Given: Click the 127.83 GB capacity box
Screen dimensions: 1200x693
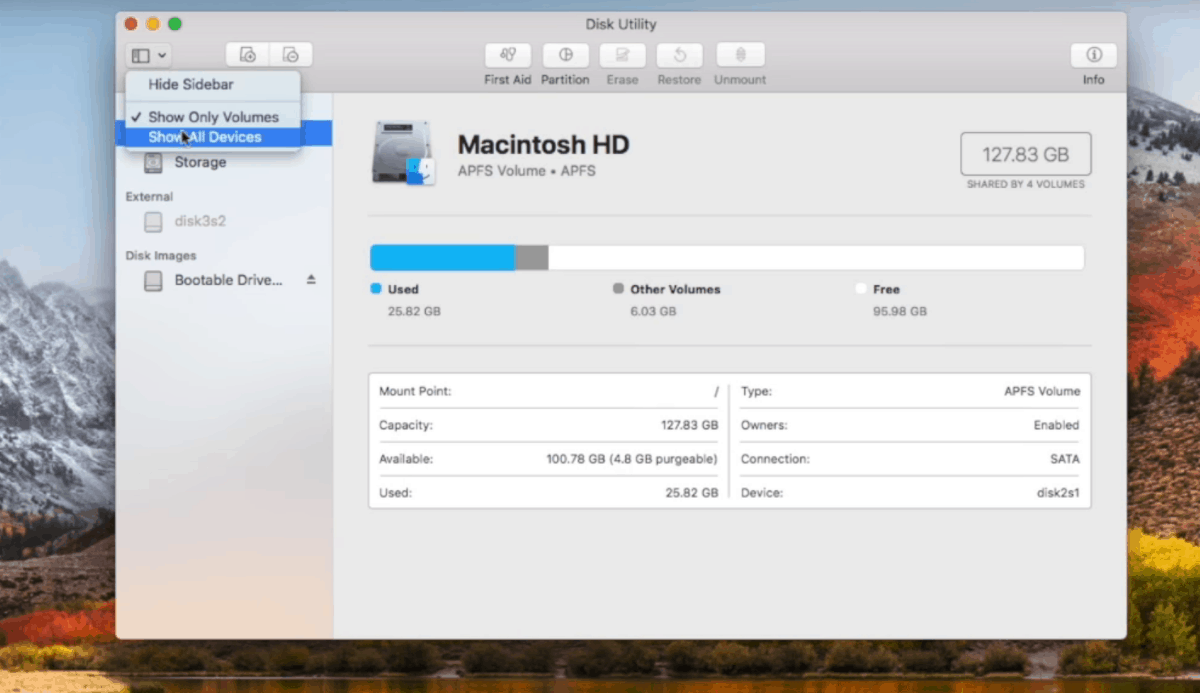Looking at the screenshot, I should coord(1025,153).
